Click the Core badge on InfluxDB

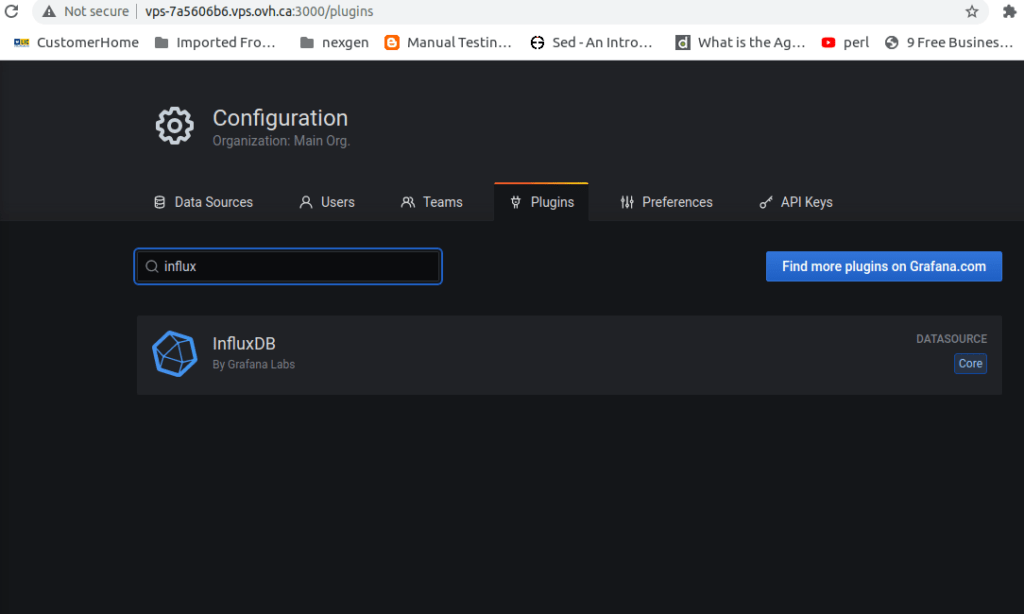point(970,363)
